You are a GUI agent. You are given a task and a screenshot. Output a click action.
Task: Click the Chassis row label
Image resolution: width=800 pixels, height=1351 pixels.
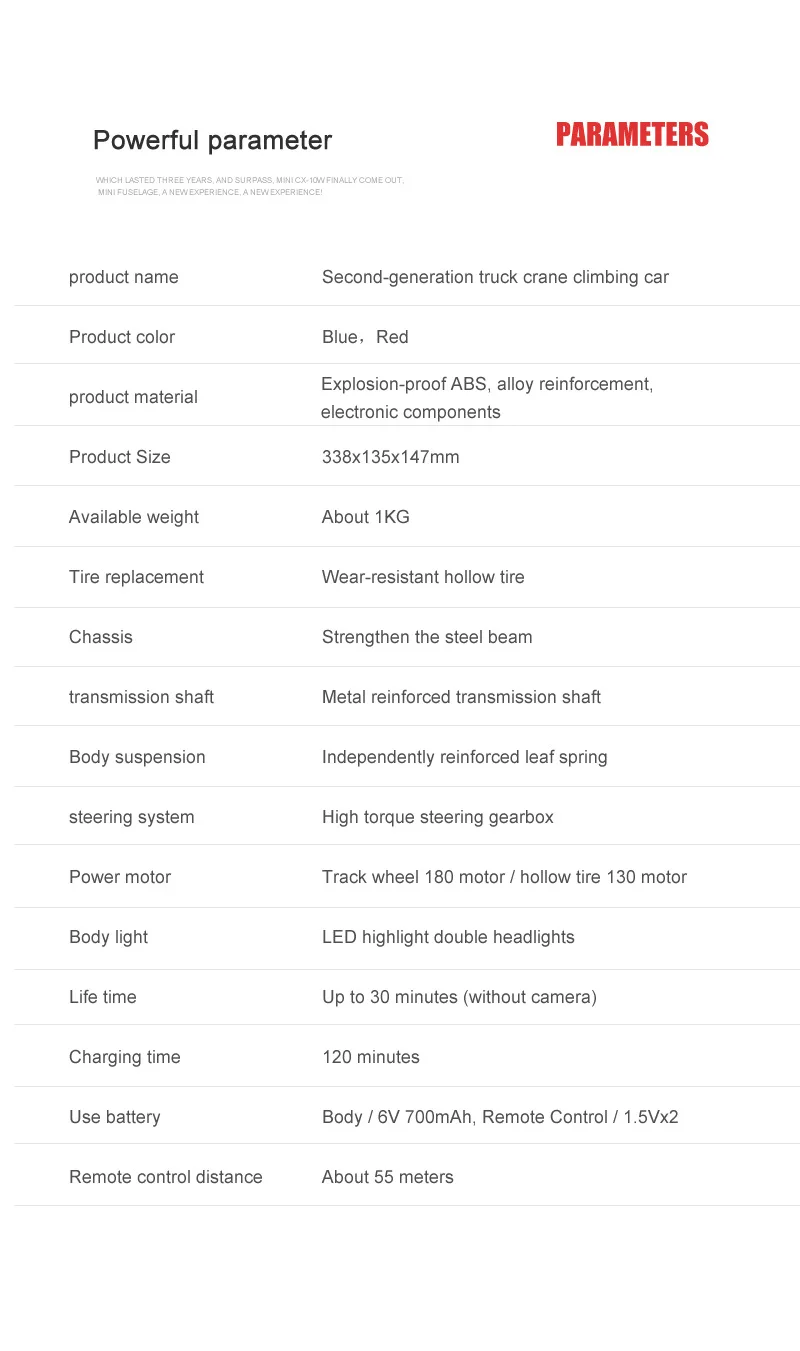[101, 637]
